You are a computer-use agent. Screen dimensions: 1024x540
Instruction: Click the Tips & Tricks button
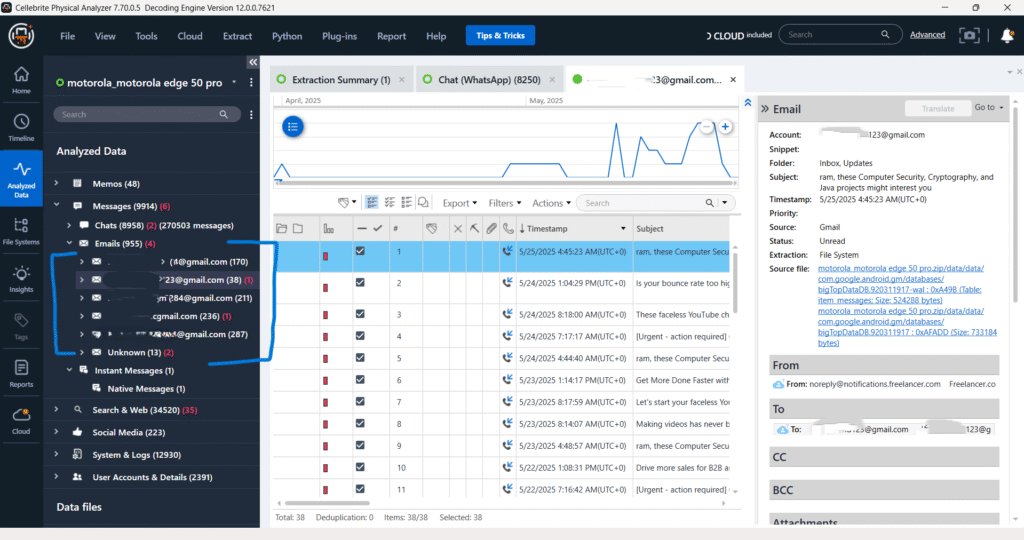click(500, 35)
